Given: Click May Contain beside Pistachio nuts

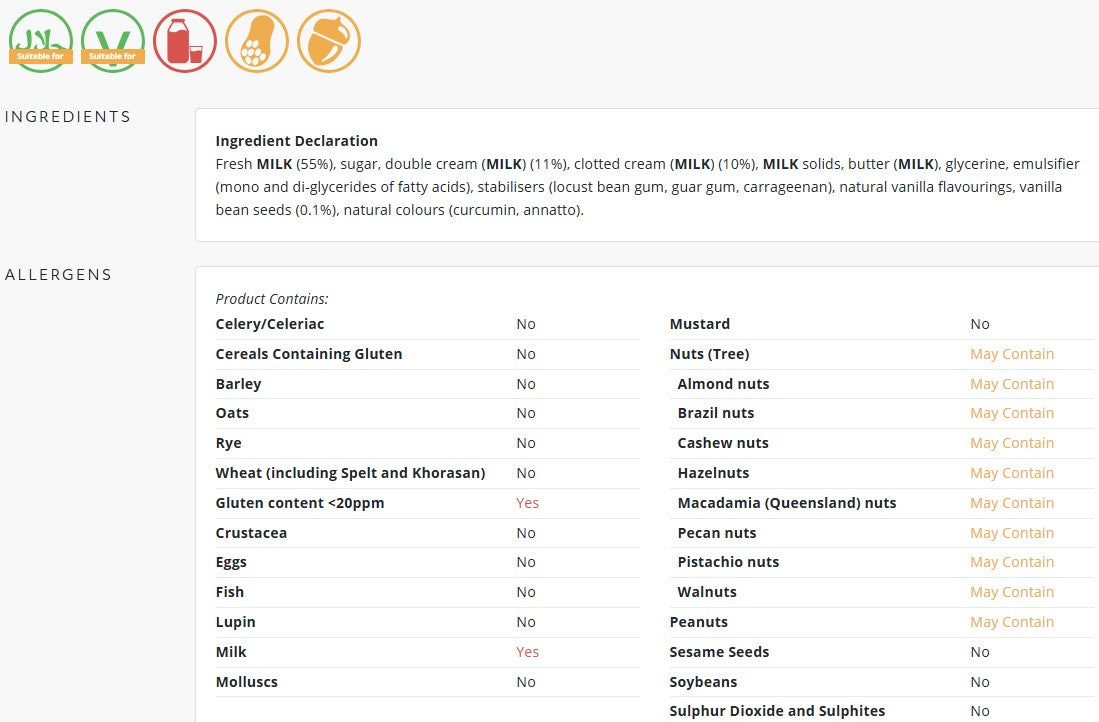Looking at the screenshot, I should point(1011,562).
